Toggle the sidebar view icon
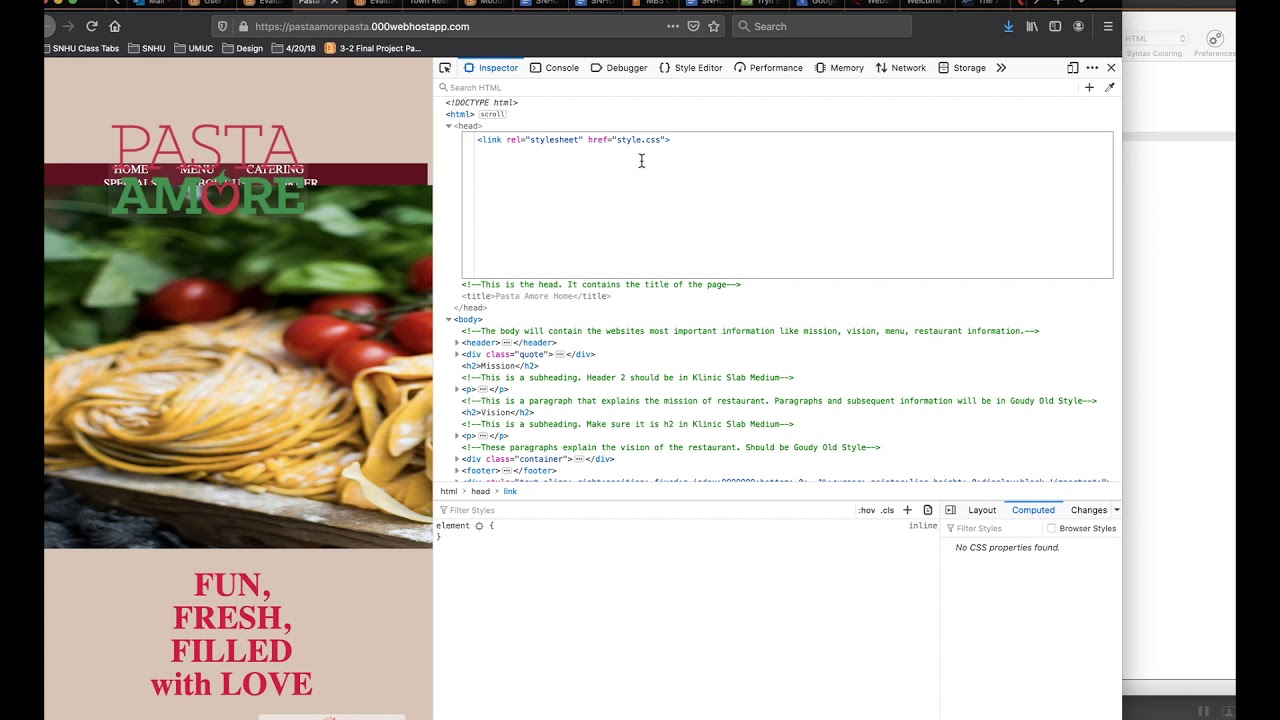This screenshot has width=1280, height=720. pyautogui.click(x=1055, y=27)
